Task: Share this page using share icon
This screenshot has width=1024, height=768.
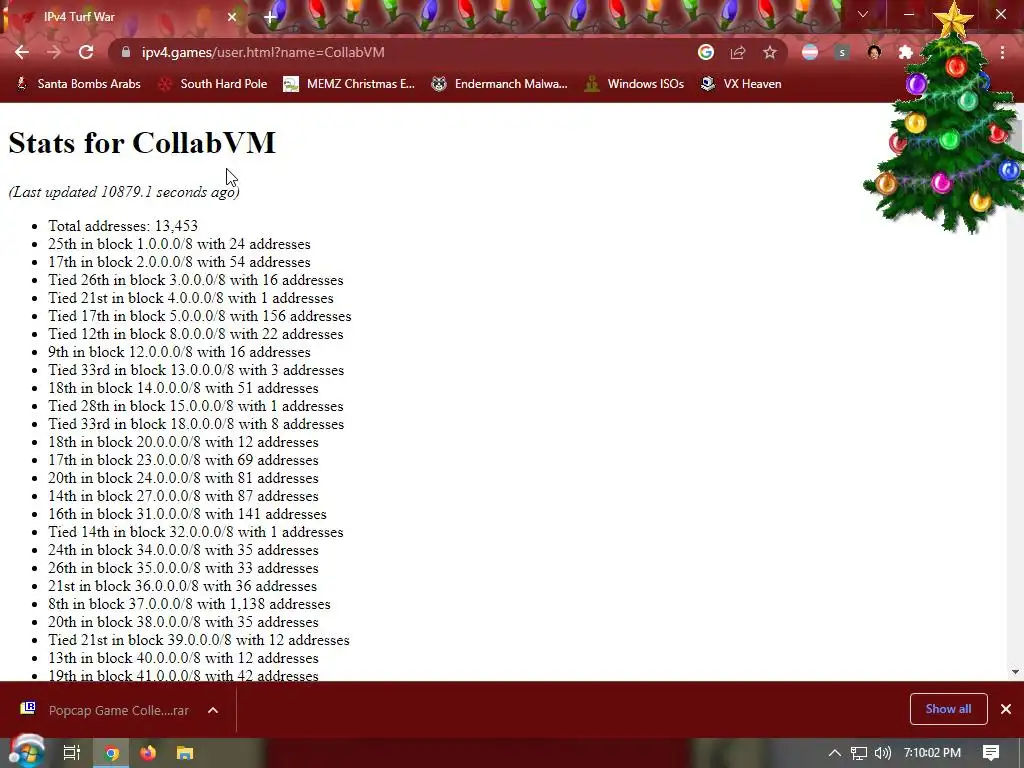Action: coord(738,52)
